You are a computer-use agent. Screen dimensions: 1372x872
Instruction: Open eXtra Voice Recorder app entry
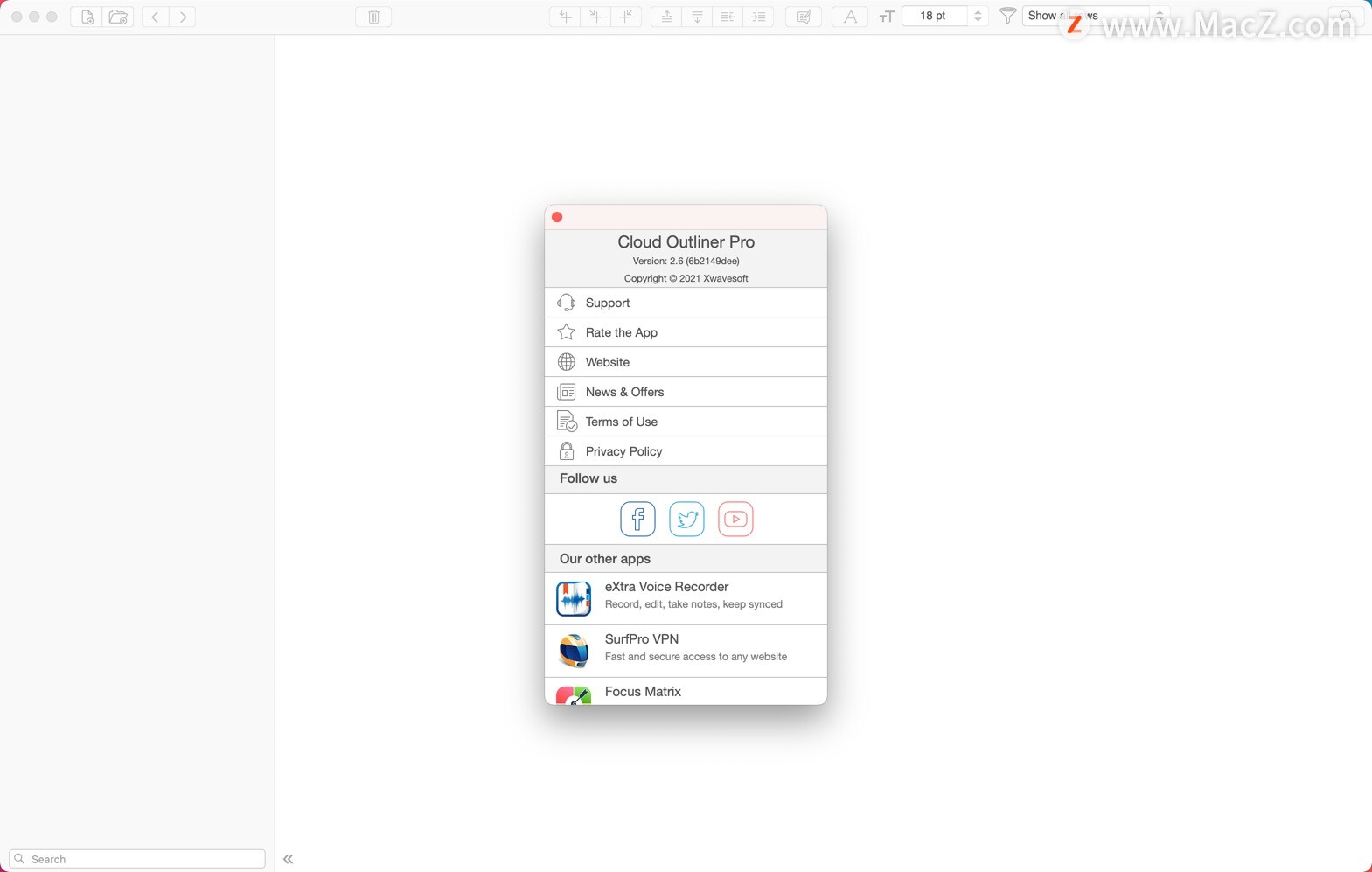(686, 599)
